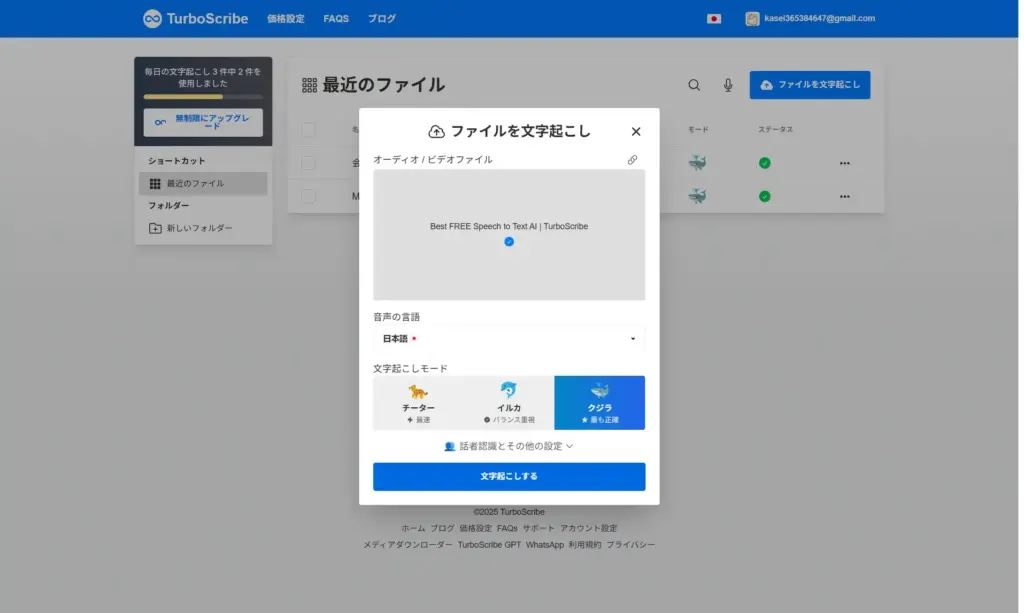The width and height of the screenshot is (1024, 613).
Task: Open second row three-dot menu
Action: tap(844, 196)
